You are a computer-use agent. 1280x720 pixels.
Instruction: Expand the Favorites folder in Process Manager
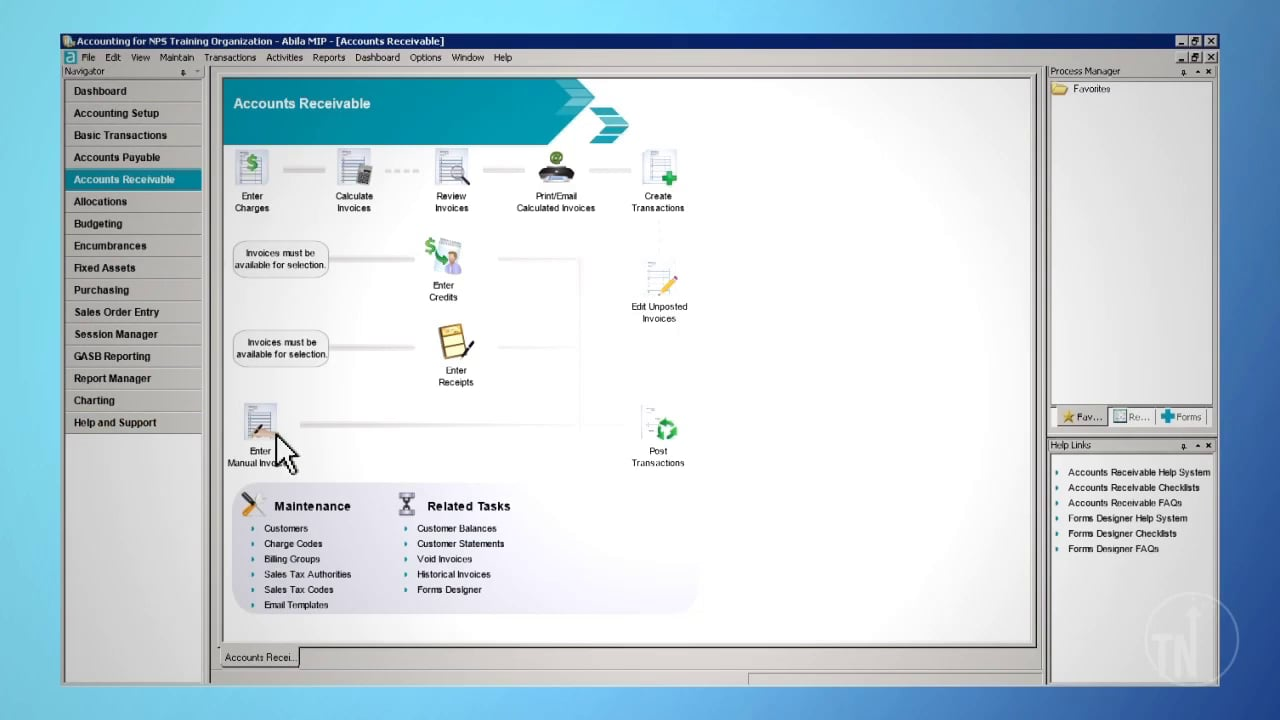[1060, 89]
